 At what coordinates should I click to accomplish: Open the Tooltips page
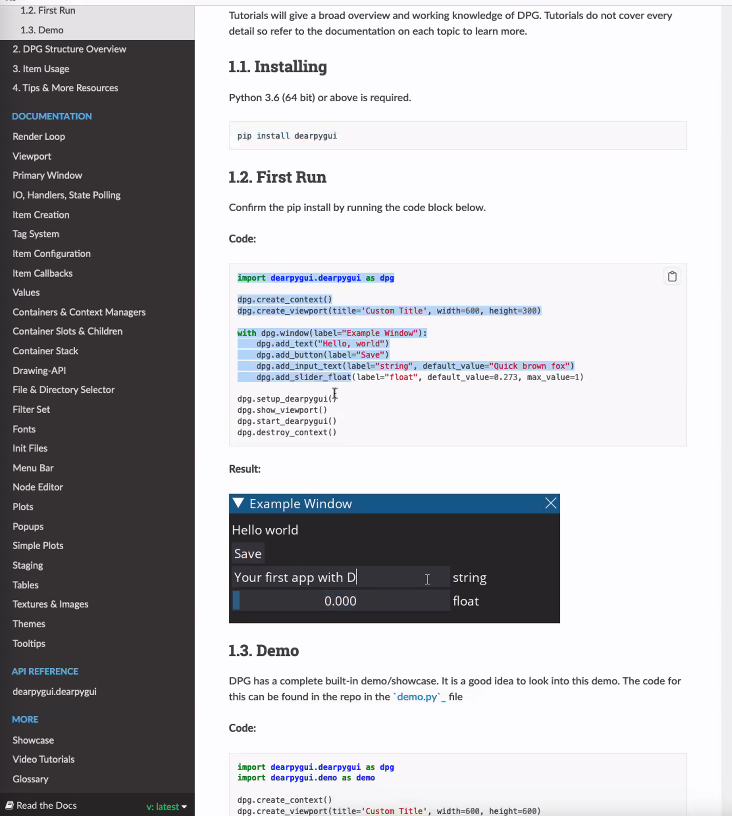click(29, 644)
